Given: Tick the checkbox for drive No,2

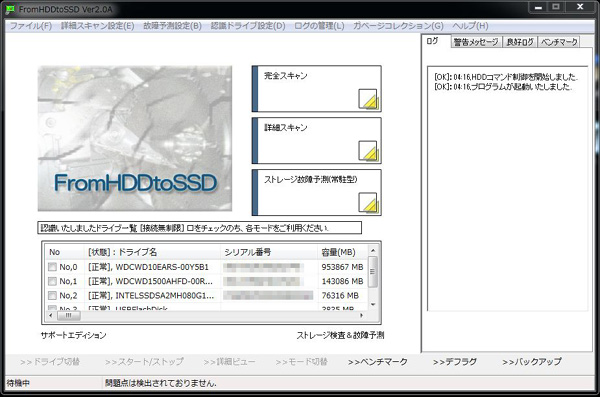Looking at the screenshot, I should (x=52, y=296).
